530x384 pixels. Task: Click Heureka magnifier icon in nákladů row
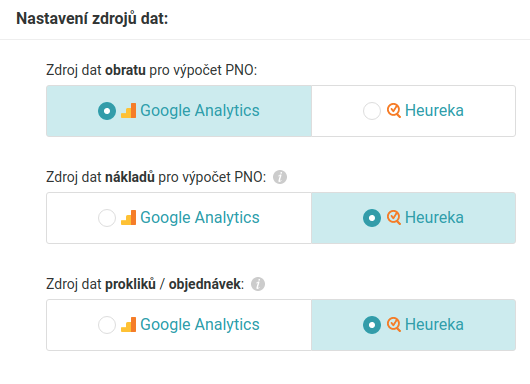point(394,217)
